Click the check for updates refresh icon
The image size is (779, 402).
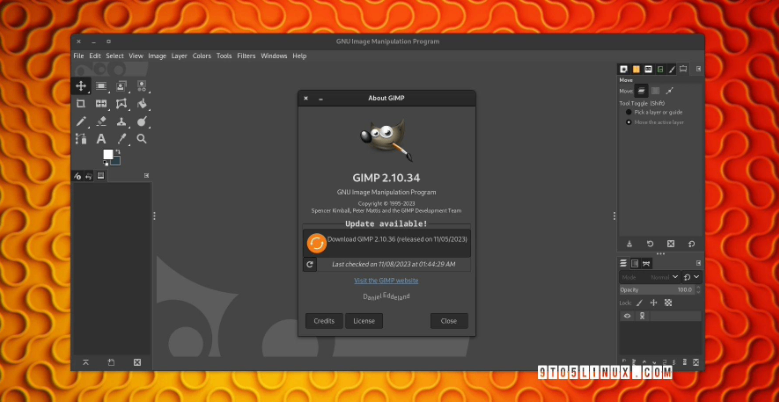(310, 264)
